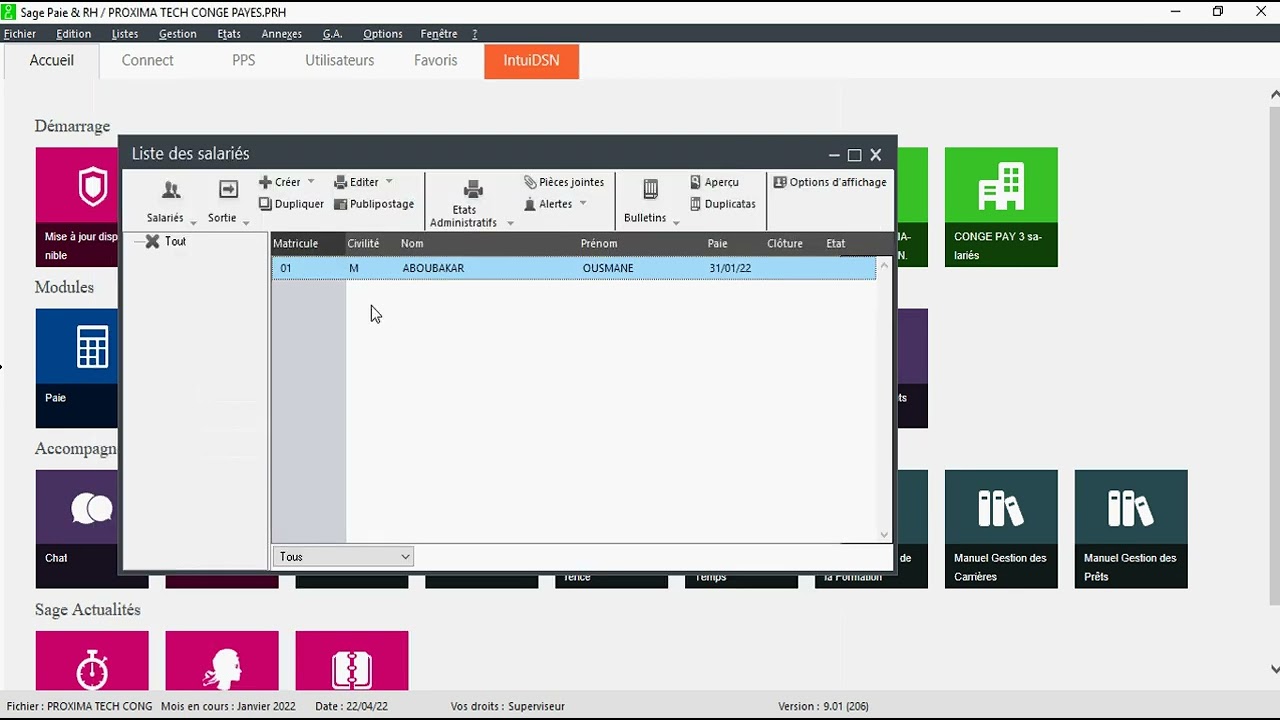Image resolution: width=1280 pixels, height=720 pixels.
Task: Sort by the Nom column header
Action: [412, 243]
